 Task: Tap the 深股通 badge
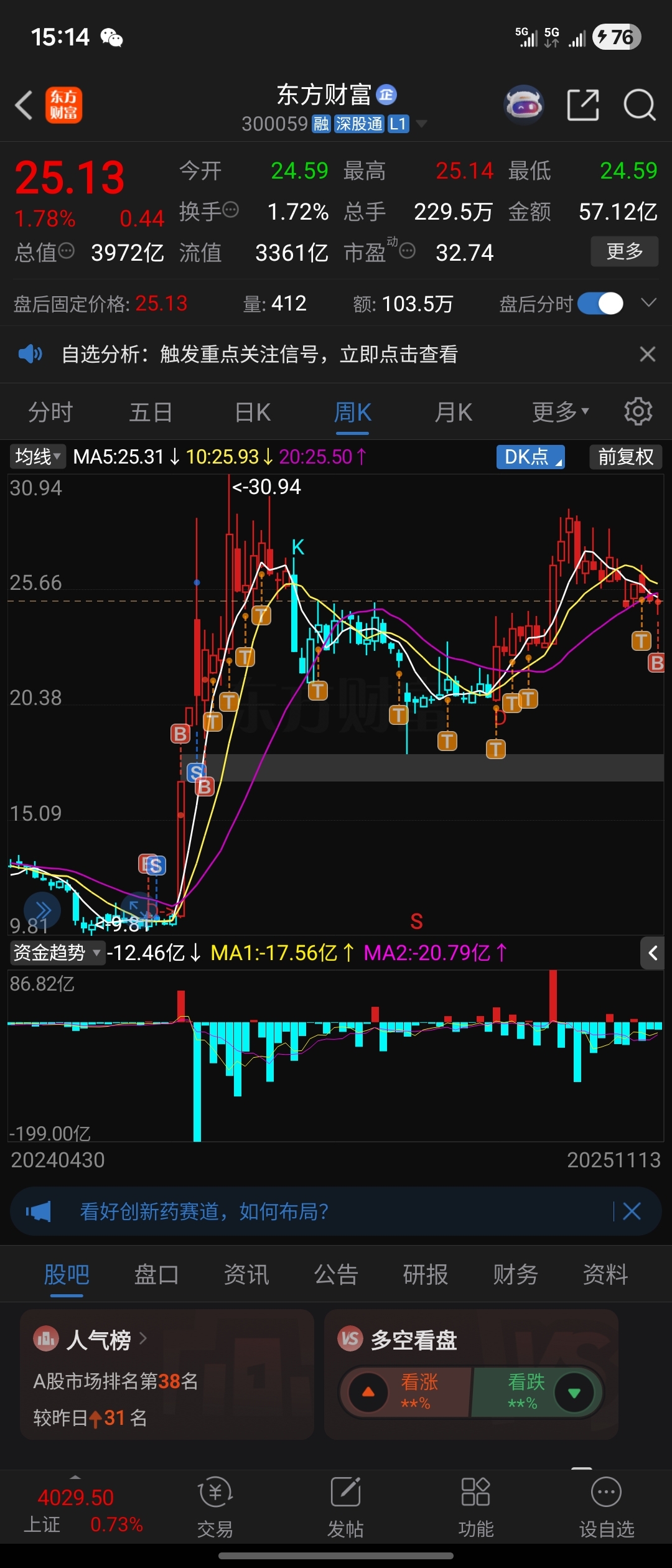359,124
